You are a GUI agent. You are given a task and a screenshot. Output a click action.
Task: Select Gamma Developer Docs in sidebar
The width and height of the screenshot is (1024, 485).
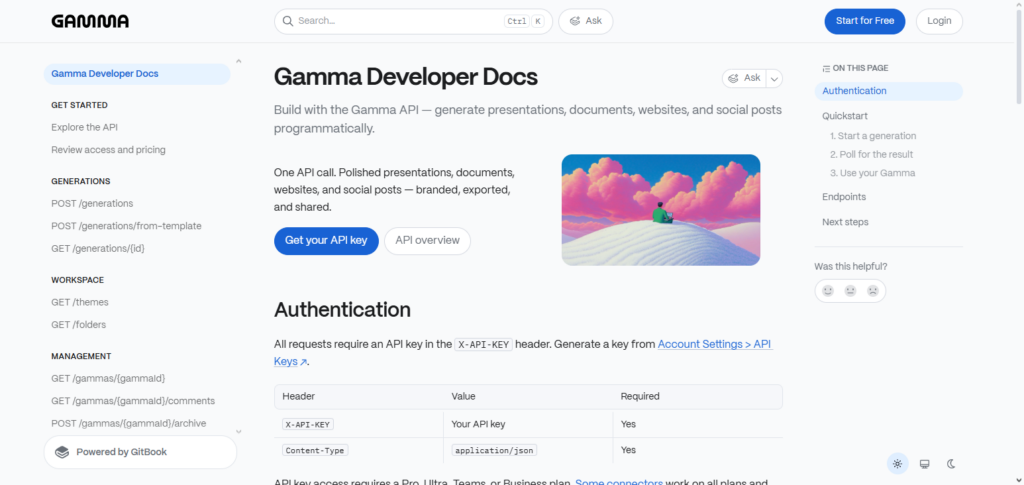137,74
